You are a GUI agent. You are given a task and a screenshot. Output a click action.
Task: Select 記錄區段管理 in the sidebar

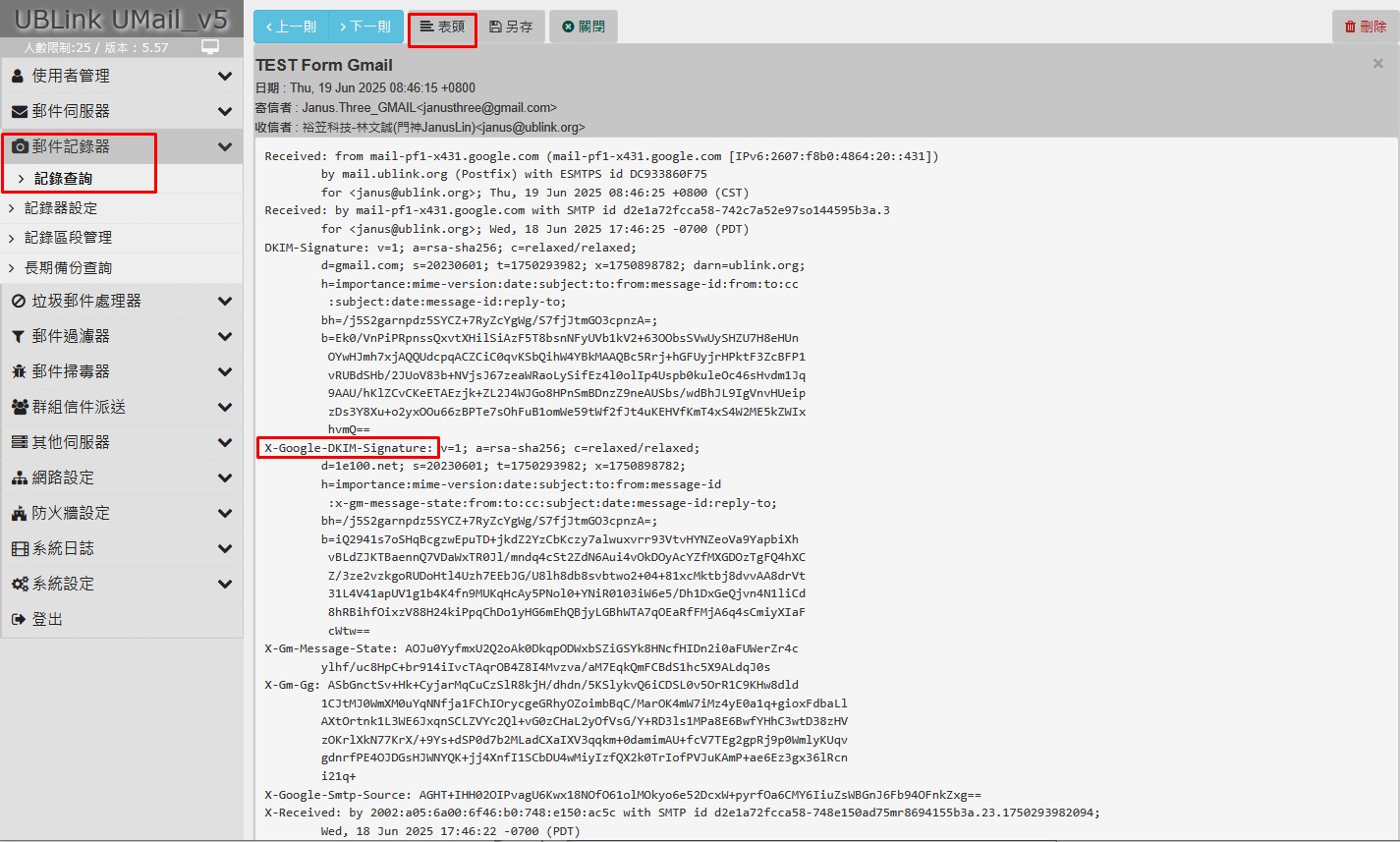click(68, 238)
